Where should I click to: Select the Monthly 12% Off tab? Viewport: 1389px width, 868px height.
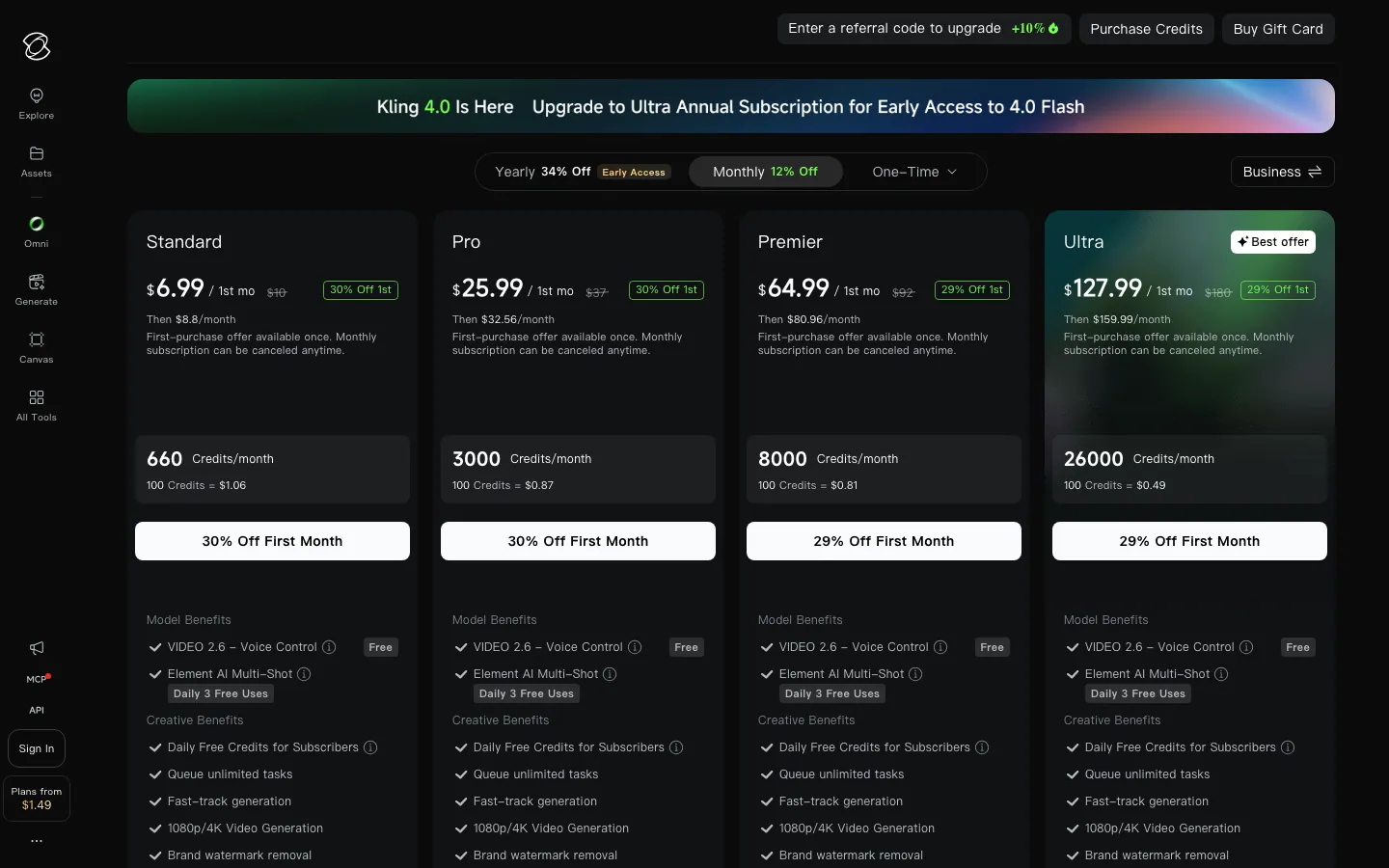click(x=766, y=172)
